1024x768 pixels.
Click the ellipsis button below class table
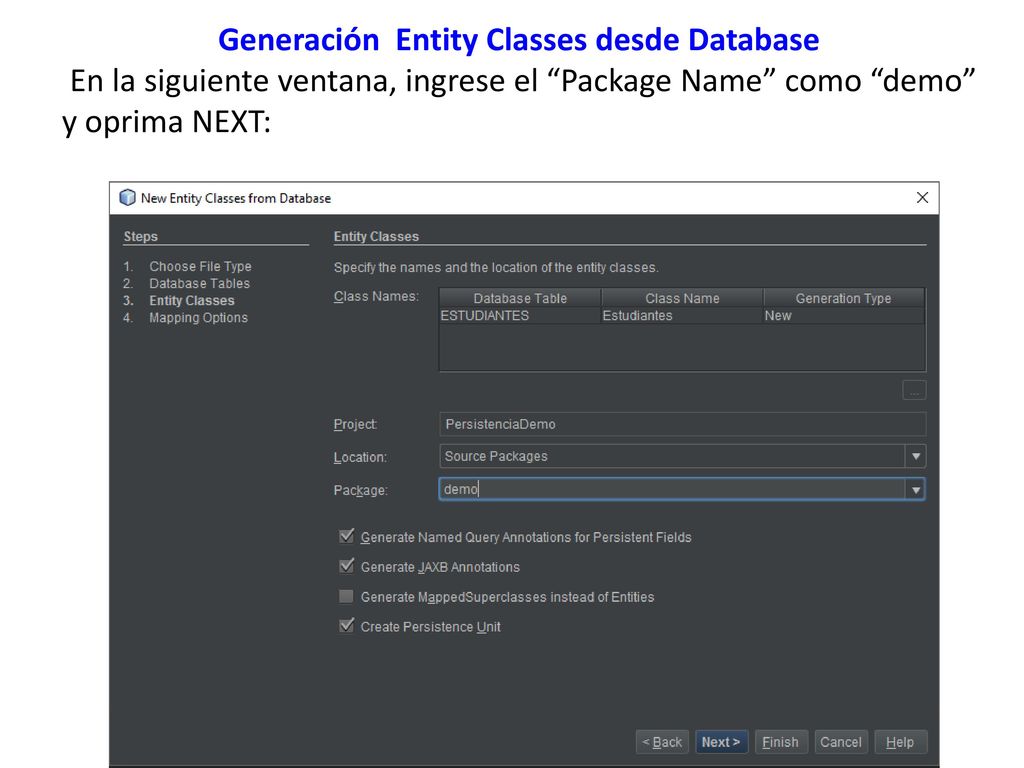point(914,391)
